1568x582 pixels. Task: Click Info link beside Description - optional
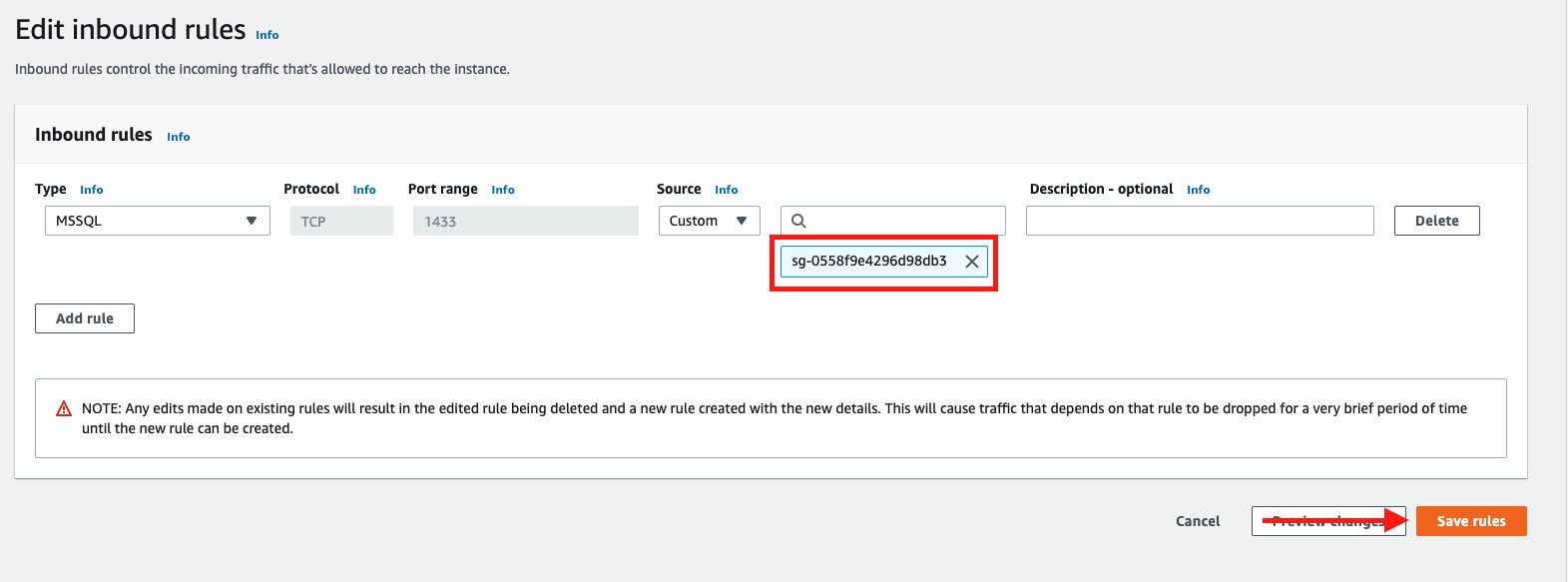tap(1198, 190)
